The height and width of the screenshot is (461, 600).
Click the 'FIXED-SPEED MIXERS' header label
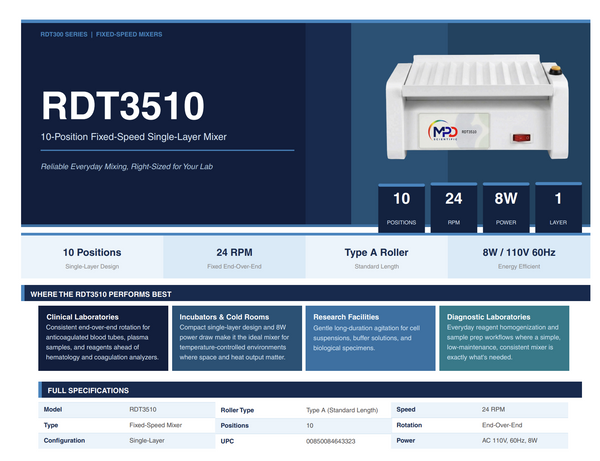tap(129, 34)
